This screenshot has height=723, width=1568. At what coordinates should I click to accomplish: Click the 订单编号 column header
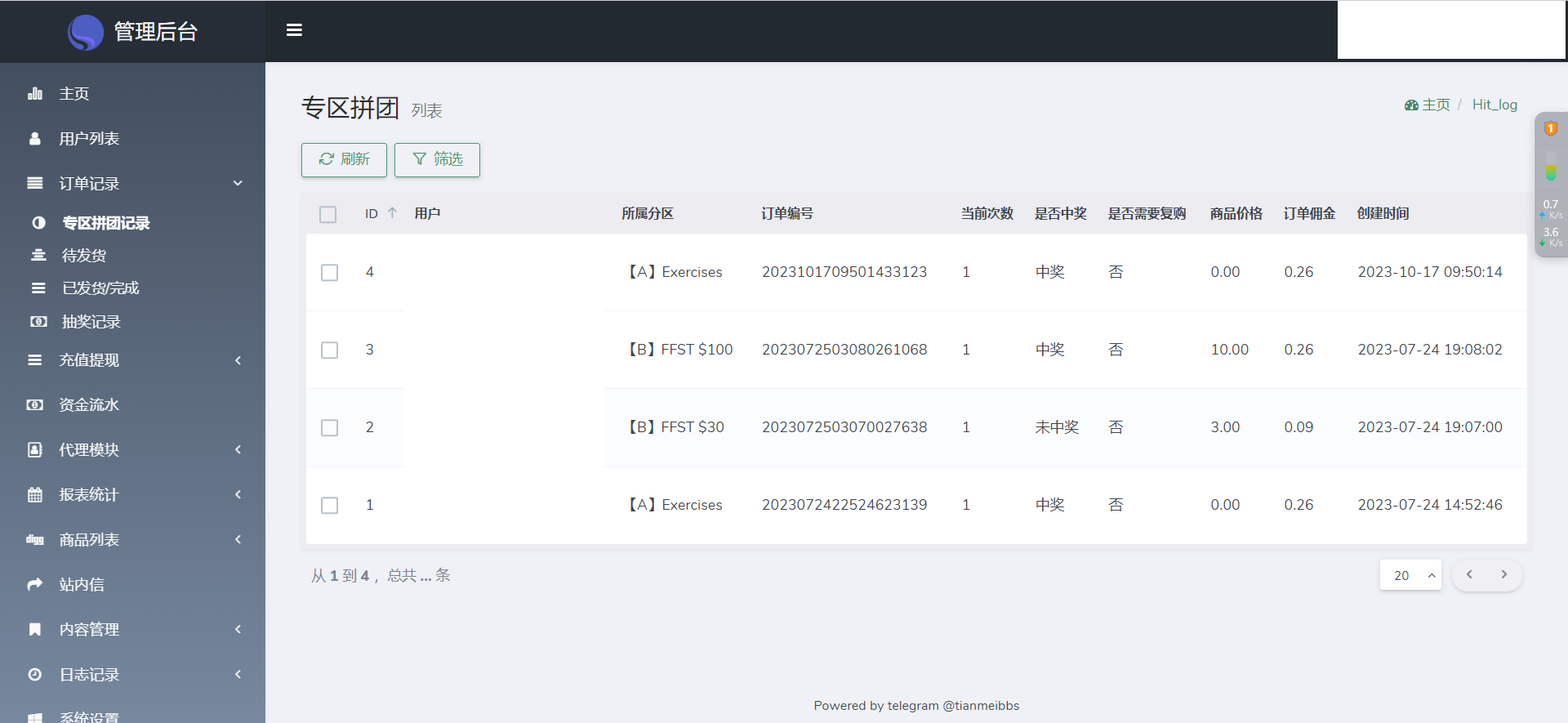[787, 214]
